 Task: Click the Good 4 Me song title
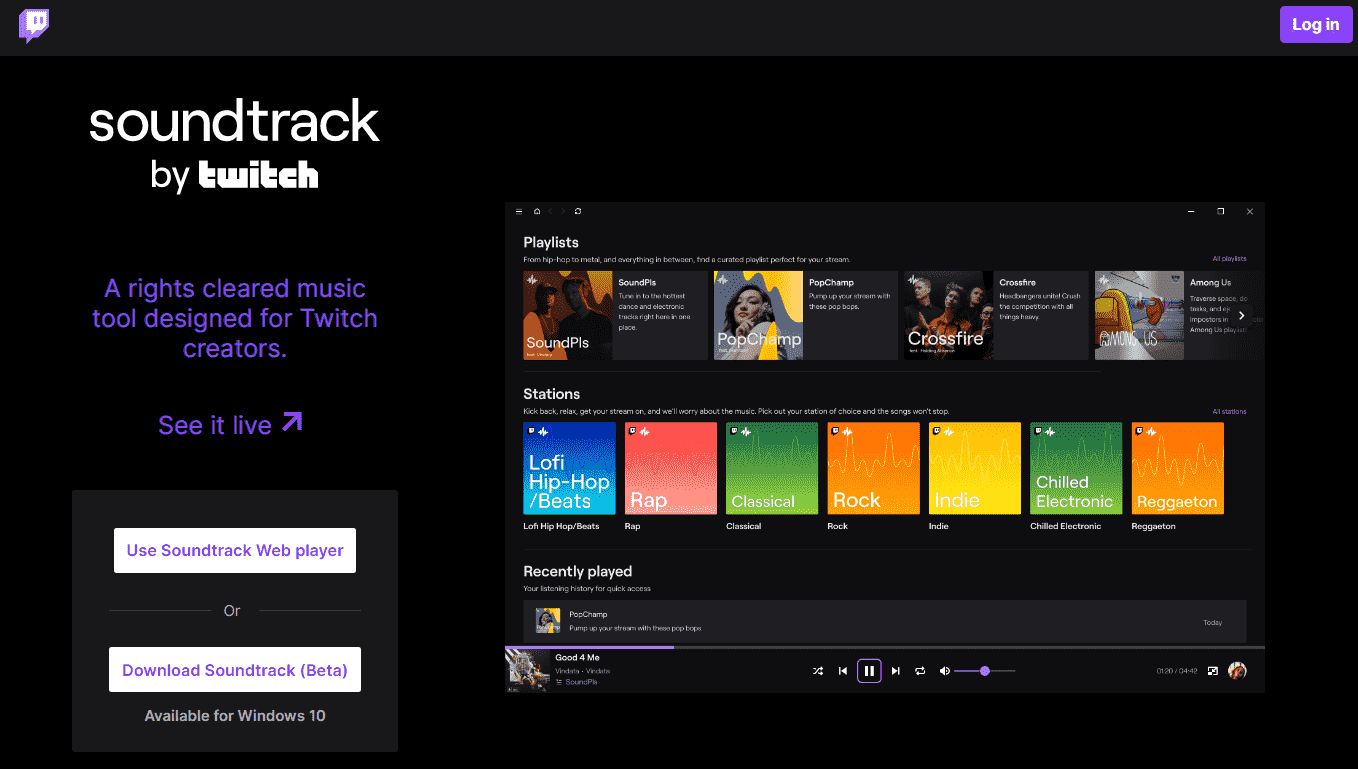577,657
